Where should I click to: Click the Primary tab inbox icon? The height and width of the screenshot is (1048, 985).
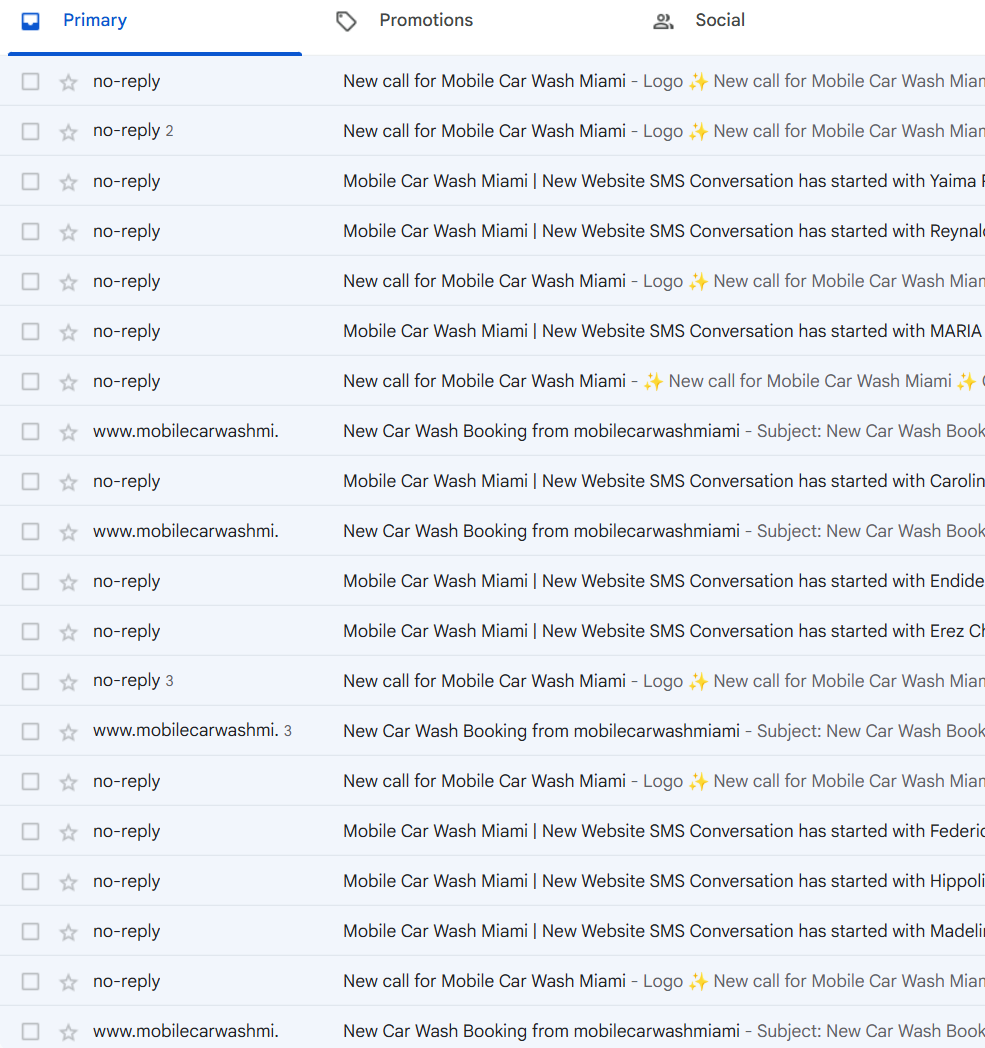tap(31, 19)
